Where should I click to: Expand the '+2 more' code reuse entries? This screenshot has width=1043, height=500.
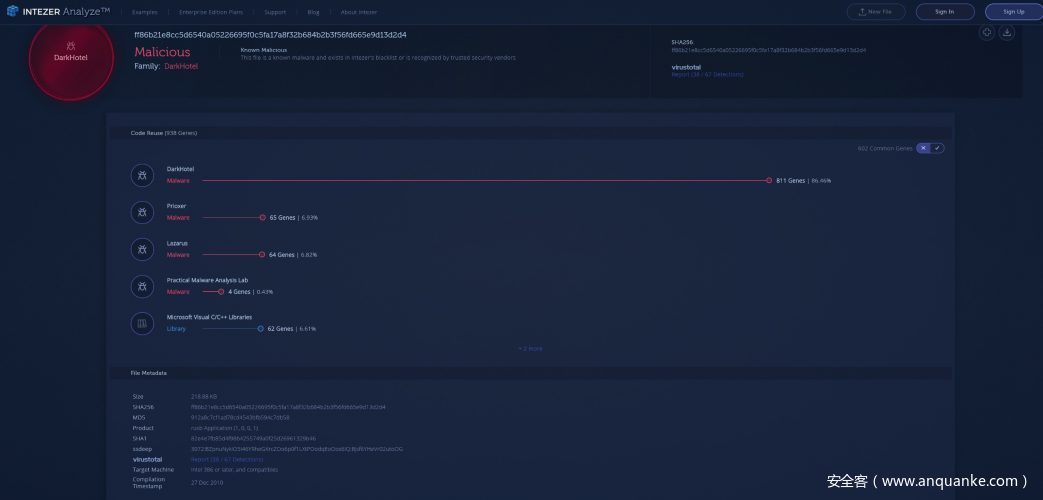click(530, 349)
